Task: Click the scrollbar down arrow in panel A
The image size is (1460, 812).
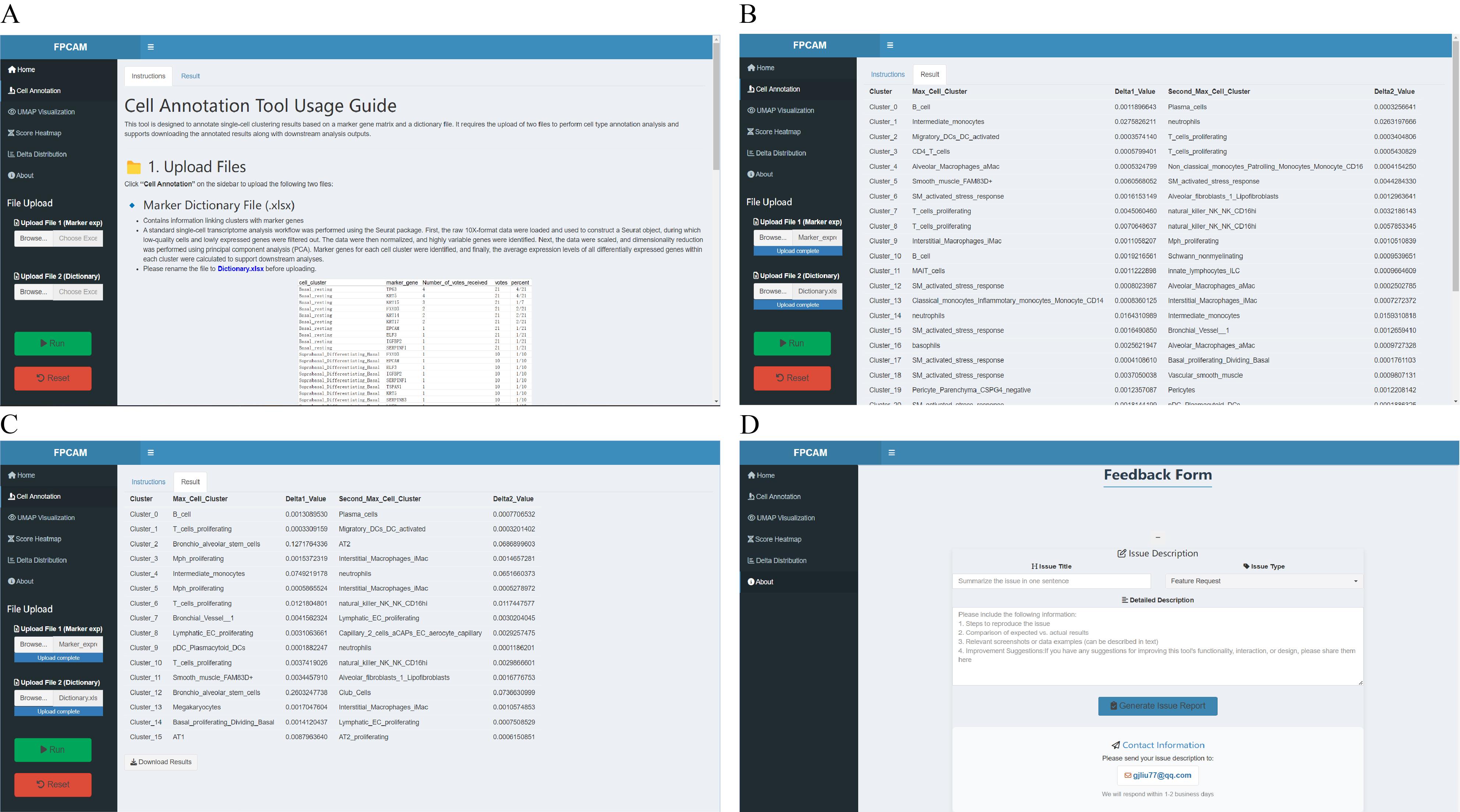Action: point(717,402)
